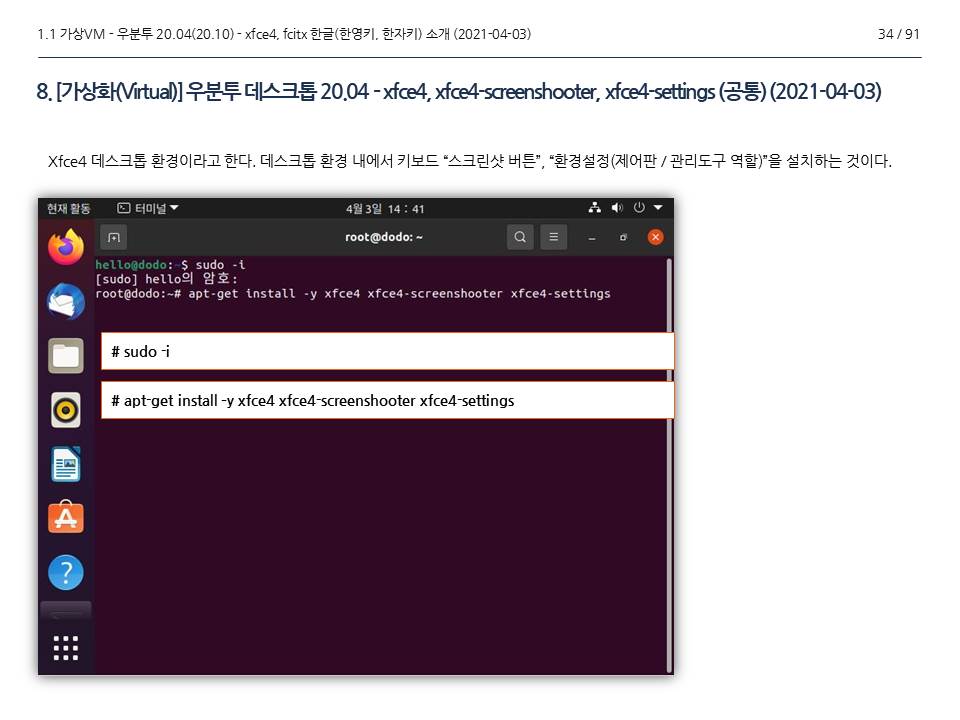
Task: Open a new terminal tab button
Action: 114,238
